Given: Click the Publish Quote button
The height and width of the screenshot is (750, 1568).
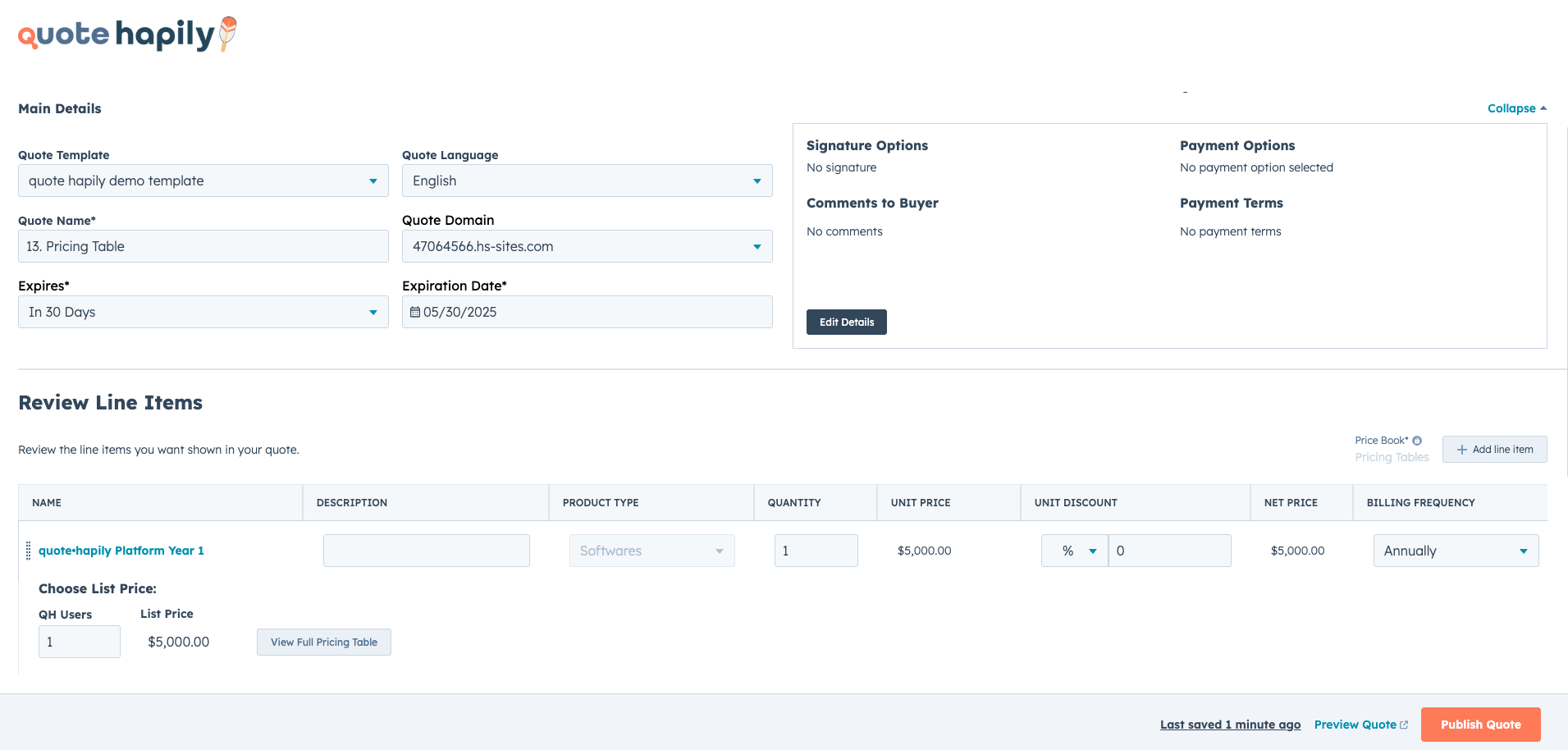Looking at the screenshot, I should click(1481, 725).
